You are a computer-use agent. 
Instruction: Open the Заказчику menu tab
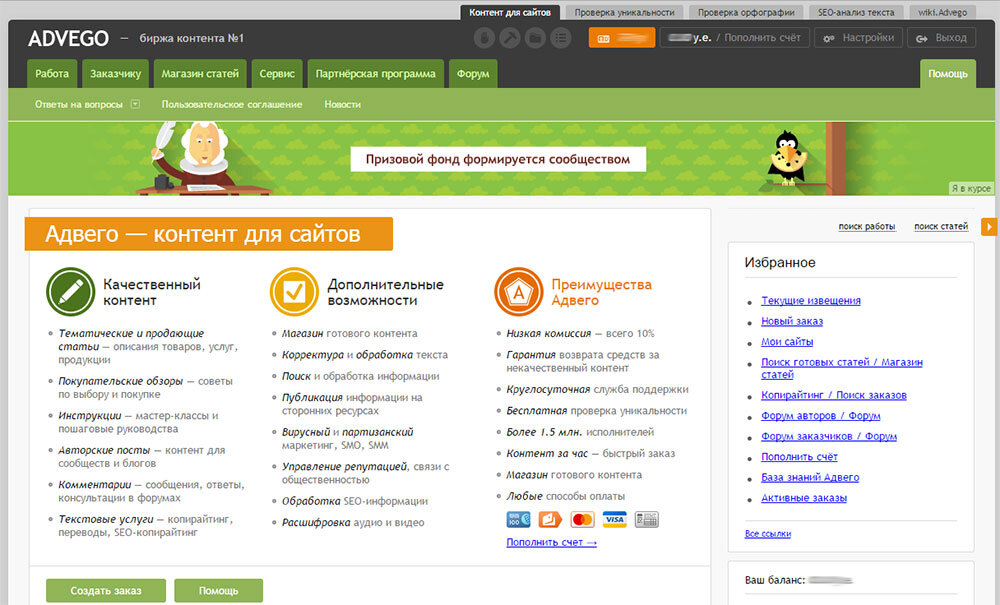coord(115,73)
